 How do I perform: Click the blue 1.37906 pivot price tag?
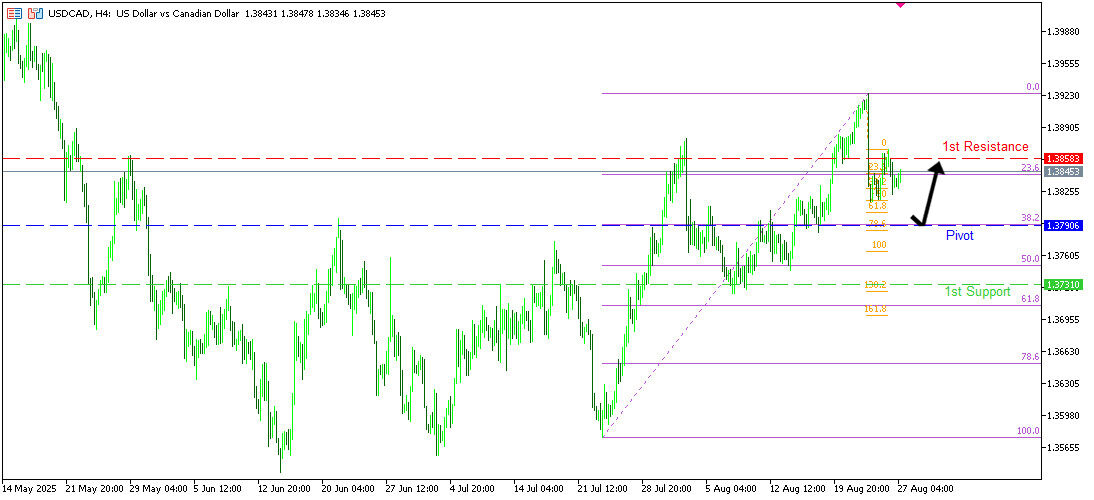[1061, 226]
